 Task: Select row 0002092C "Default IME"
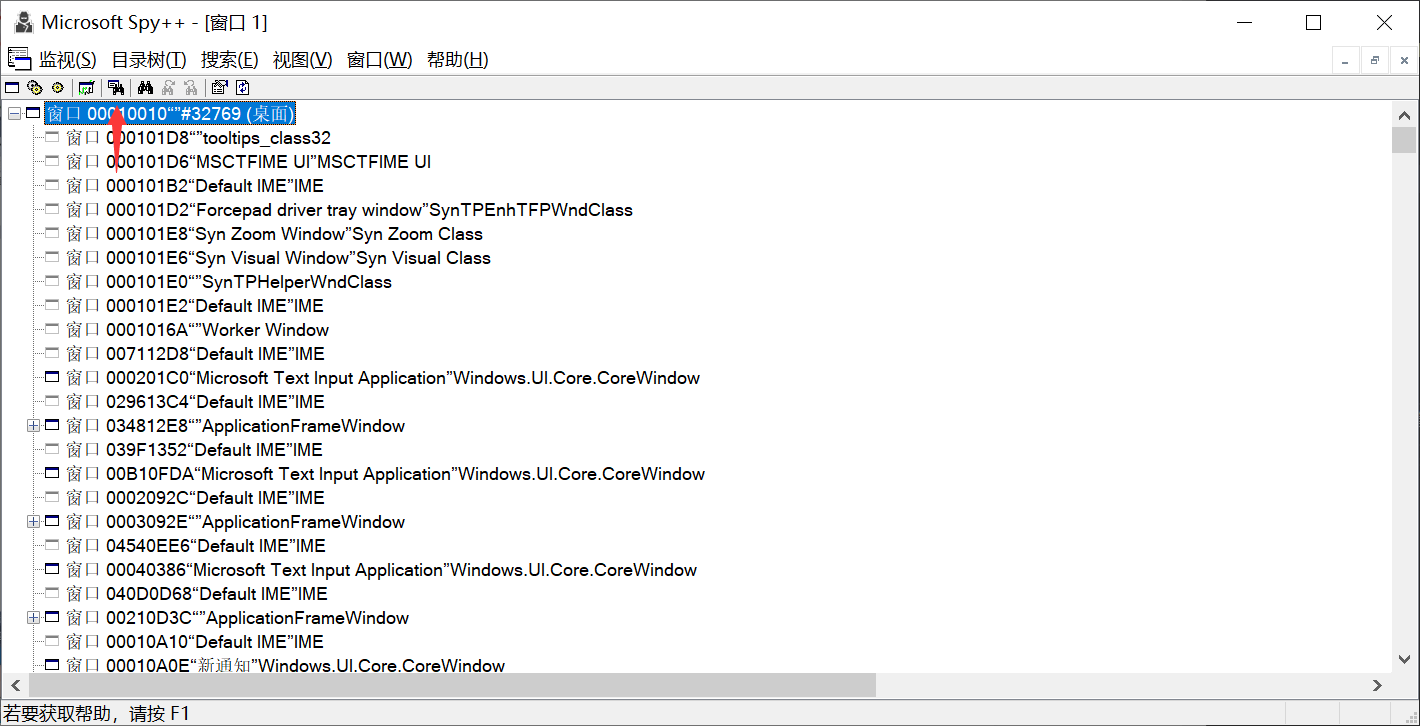coord(195,498)
